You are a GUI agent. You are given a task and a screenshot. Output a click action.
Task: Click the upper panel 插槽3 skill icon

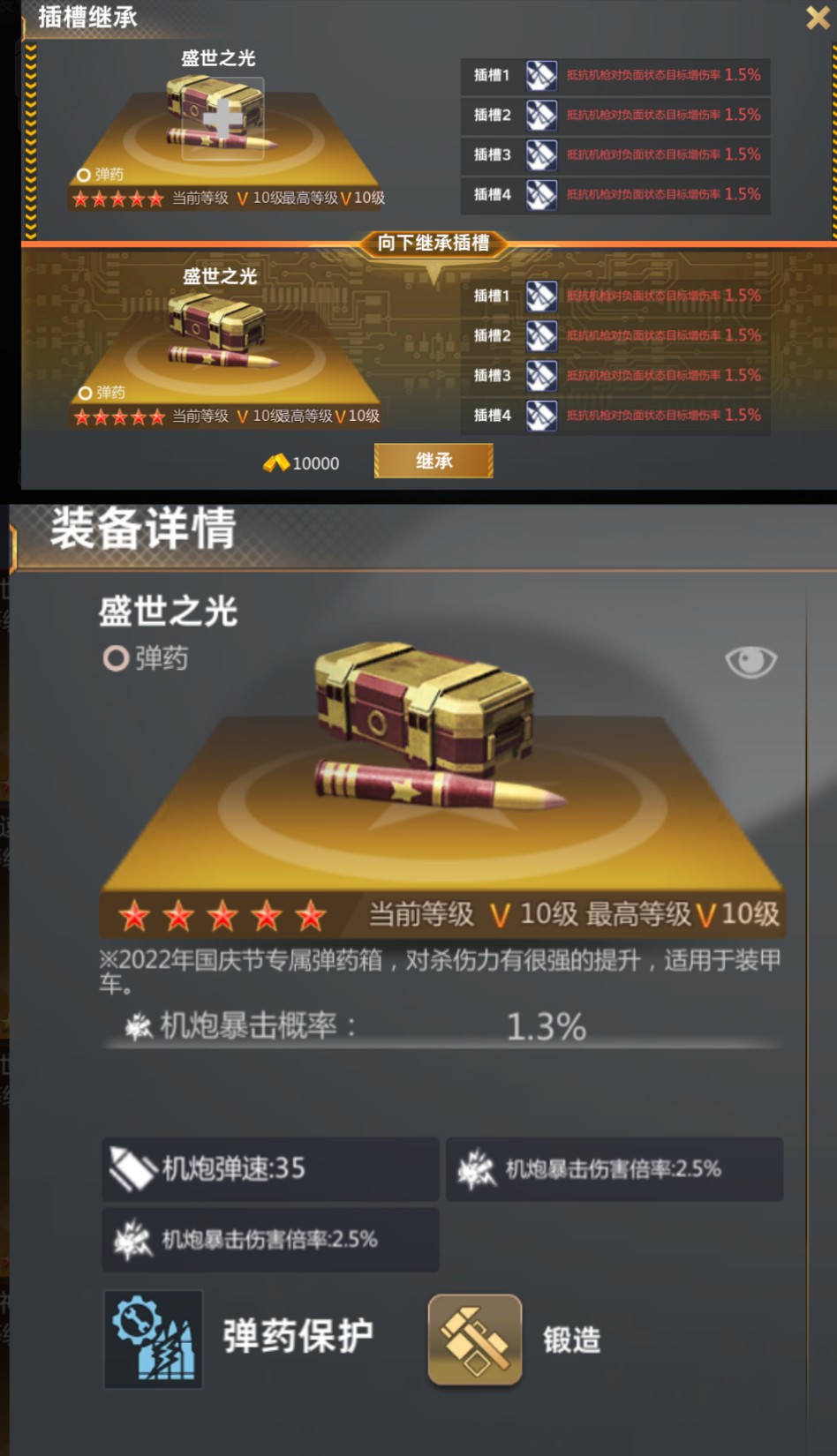[541, 154]
